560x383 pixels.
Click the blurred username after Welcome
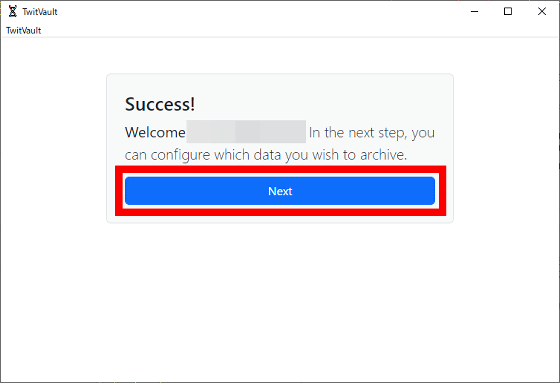tap(246, 132)
